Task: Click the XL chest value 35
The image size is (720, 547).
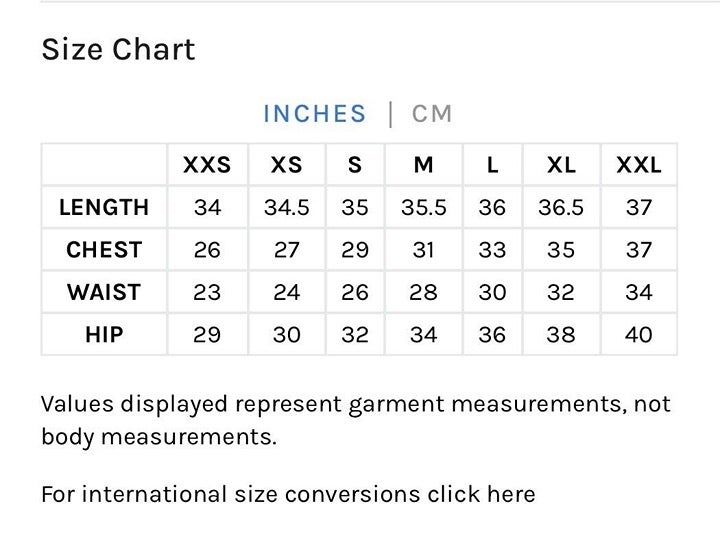Action: 561,250
